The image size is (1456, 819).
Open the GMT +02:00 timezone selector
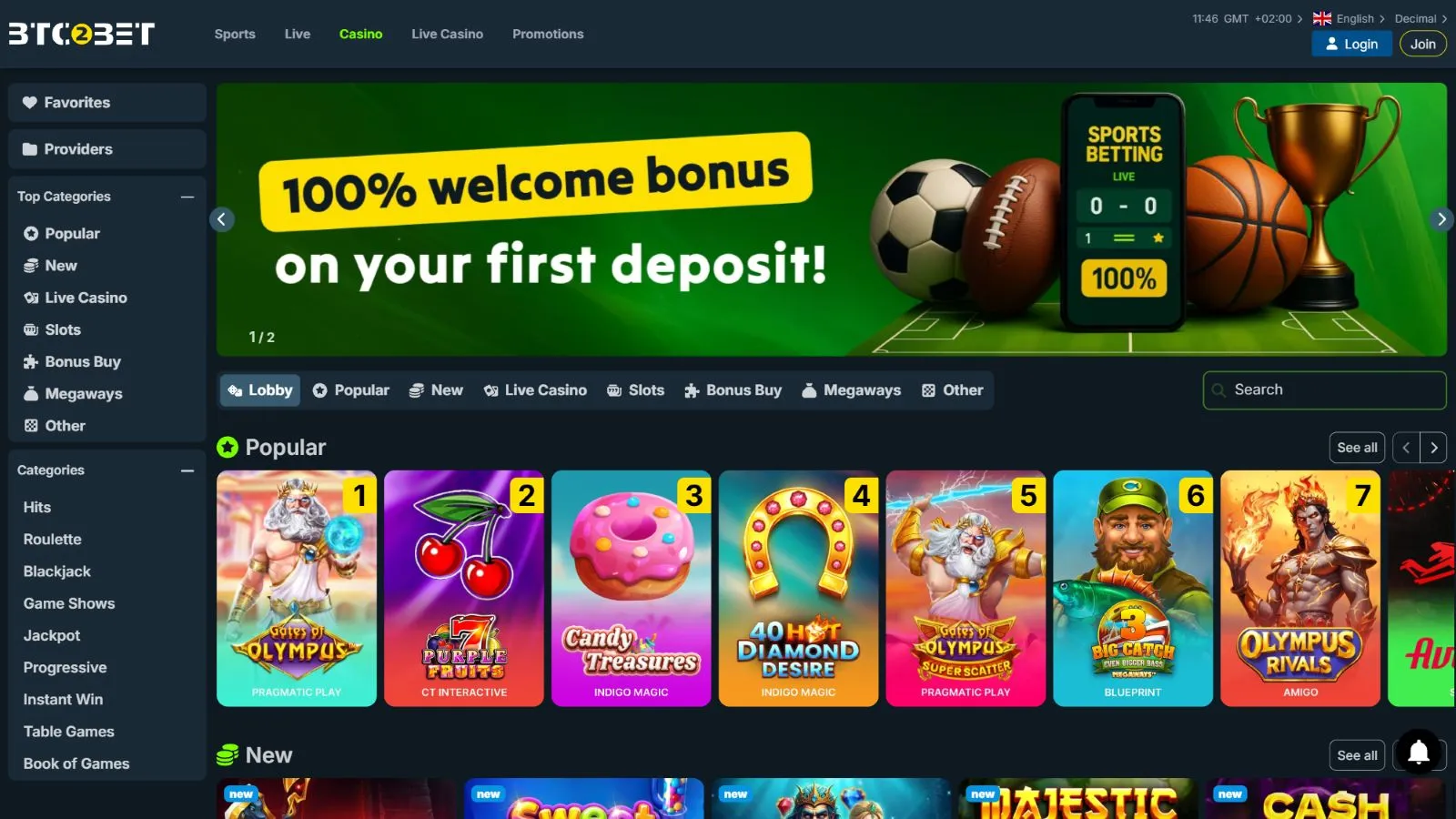click(x=1248, y=18)
